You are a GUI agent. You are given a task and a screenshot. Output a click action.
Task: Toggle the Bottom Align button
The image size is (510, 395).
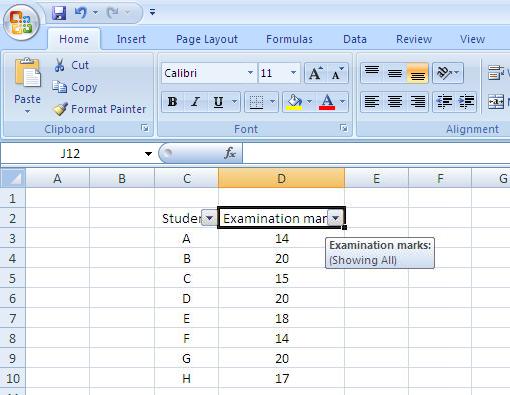(417, 73)
